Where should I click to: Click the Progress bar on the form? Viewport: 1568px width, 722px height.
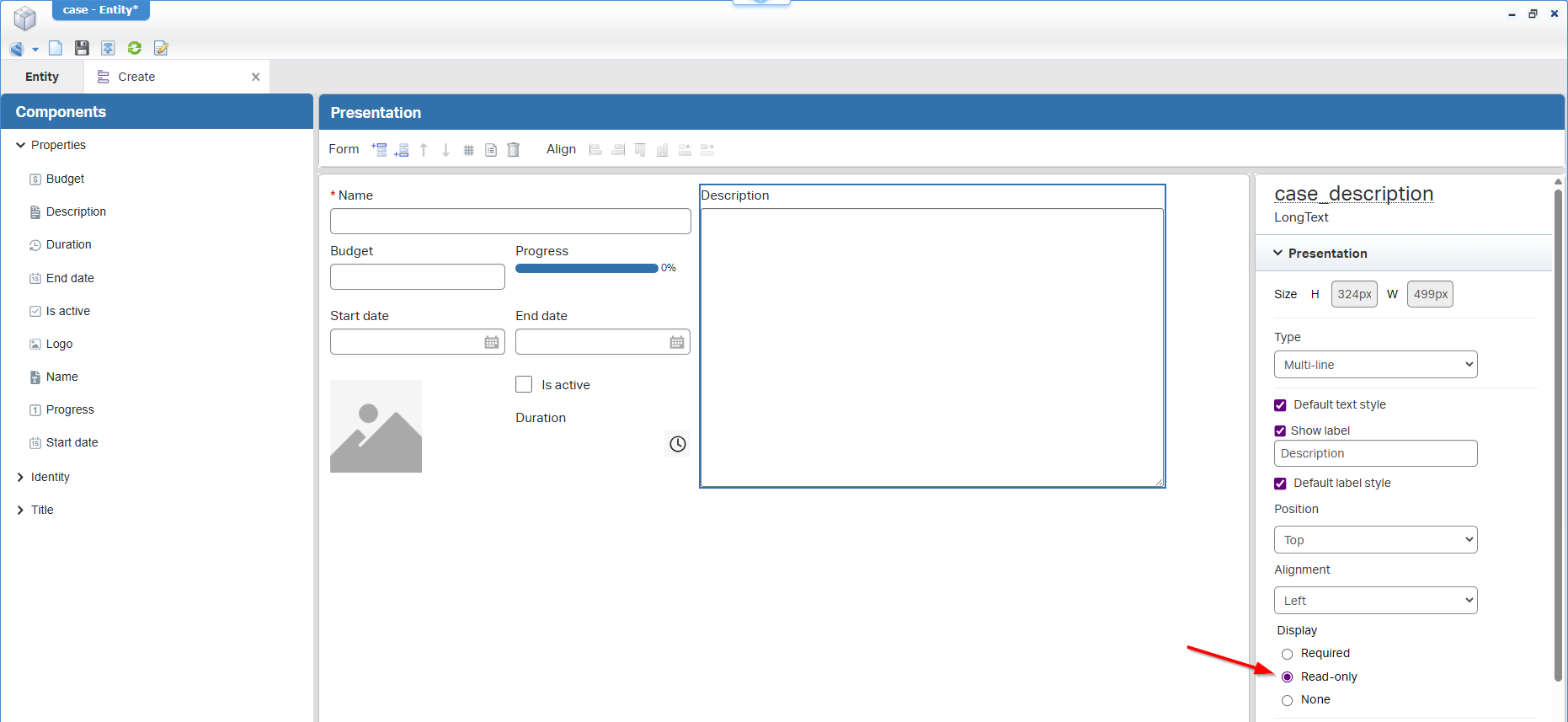point(586,268)
